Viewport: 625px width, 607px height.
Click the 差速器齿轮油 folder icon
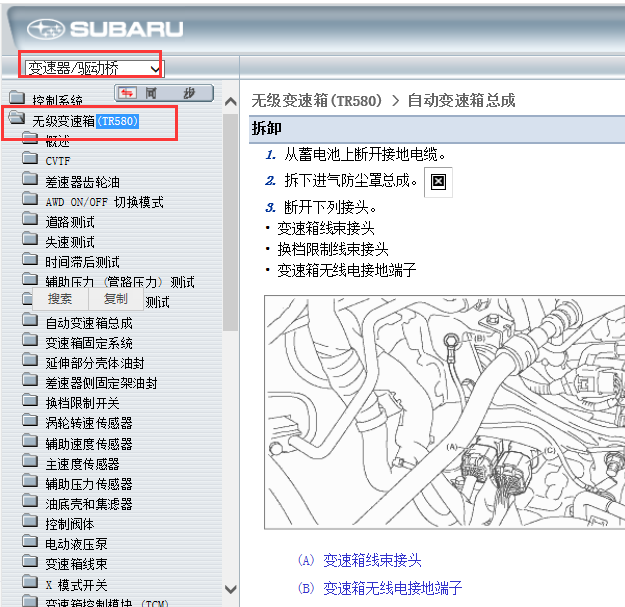click(x=30, y=178)
